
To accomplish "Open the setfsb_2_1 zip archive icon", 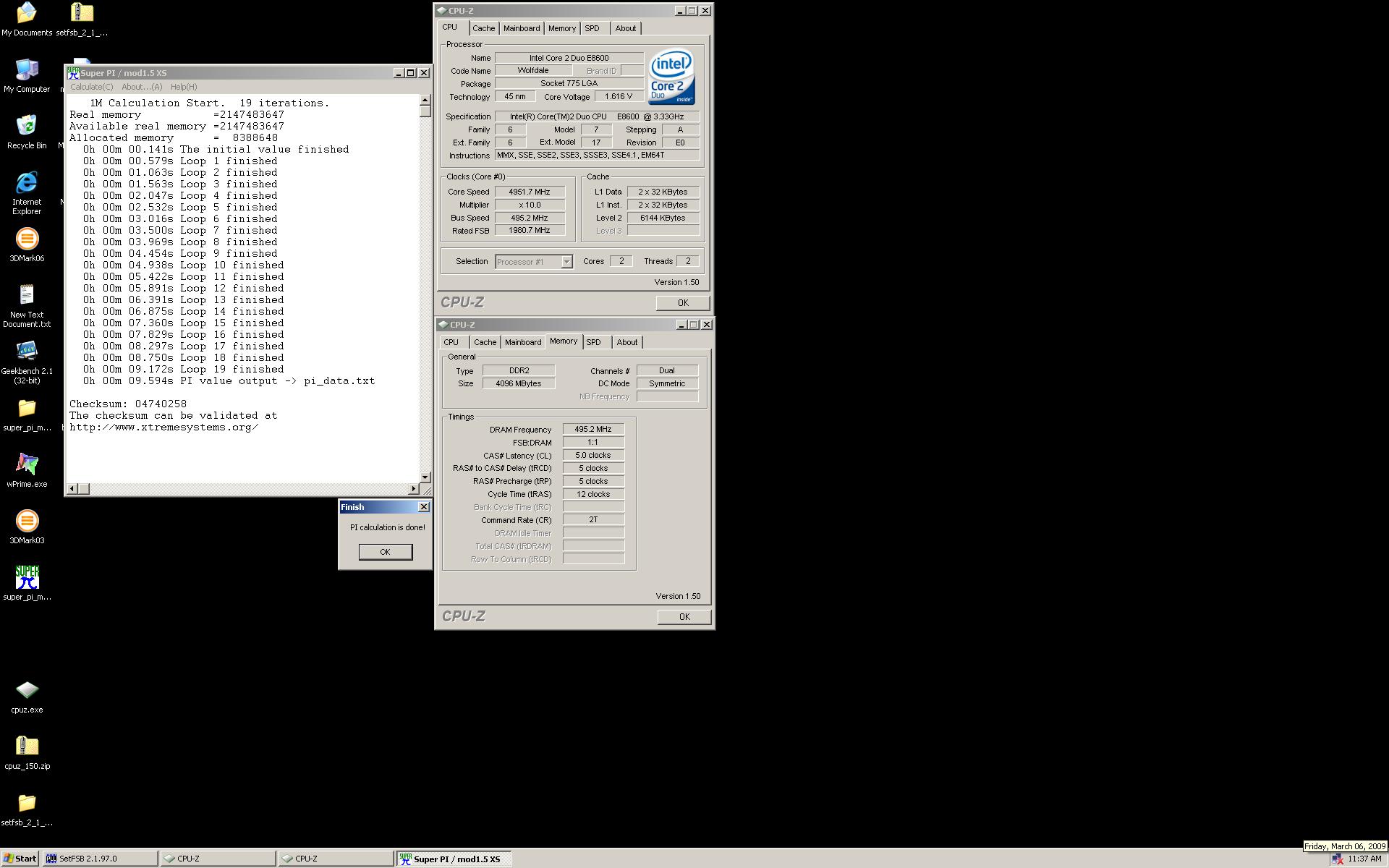I will pyautogui.click(x=82, y=20).
